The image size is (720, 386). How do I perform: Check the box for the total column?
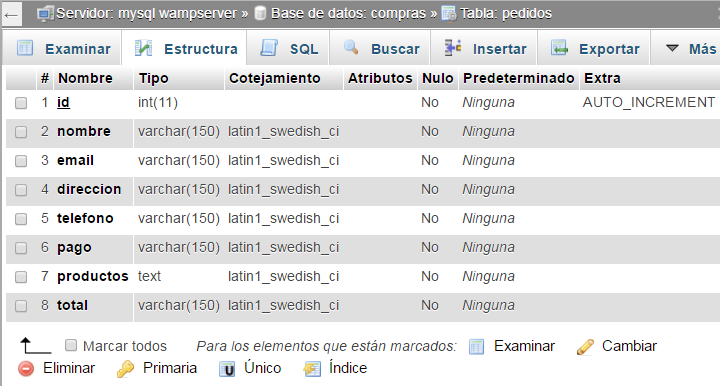21,306
